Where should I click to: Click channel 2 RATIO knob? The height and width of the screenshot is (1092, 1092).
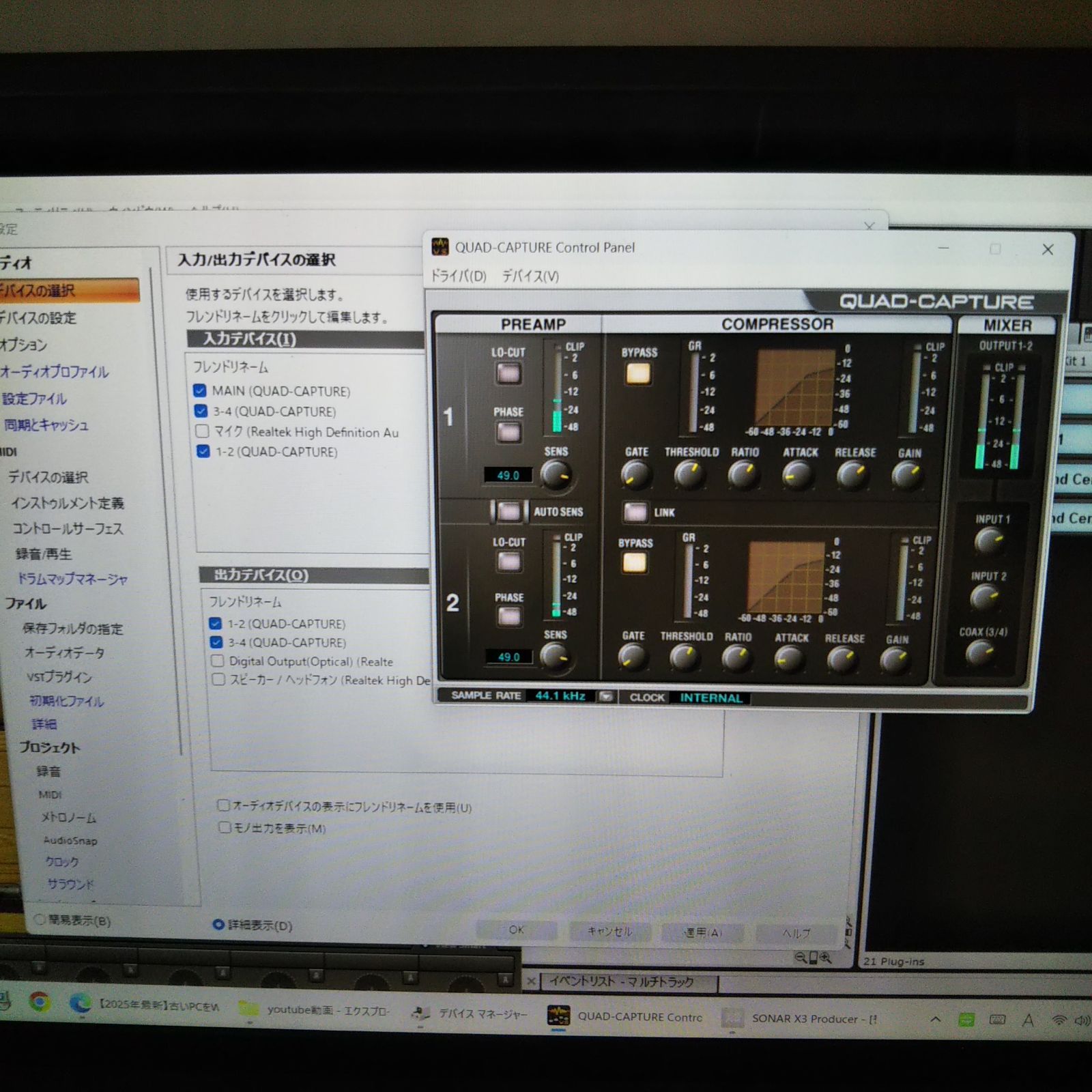point(736,659)
